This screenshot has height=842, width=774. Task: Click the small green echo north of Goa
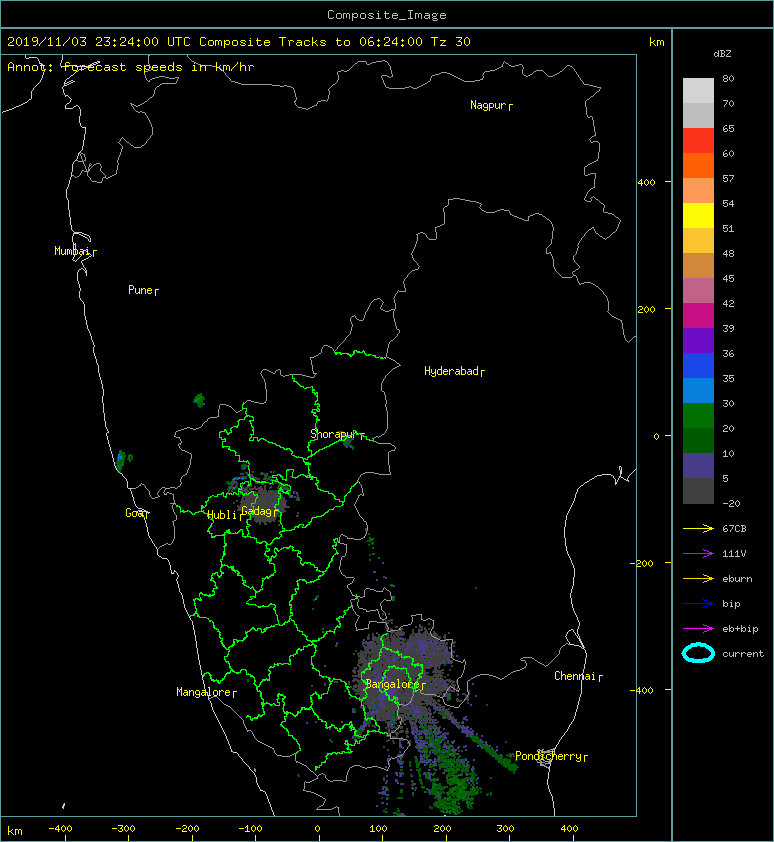pyautogui.click(x=121, y=460)
